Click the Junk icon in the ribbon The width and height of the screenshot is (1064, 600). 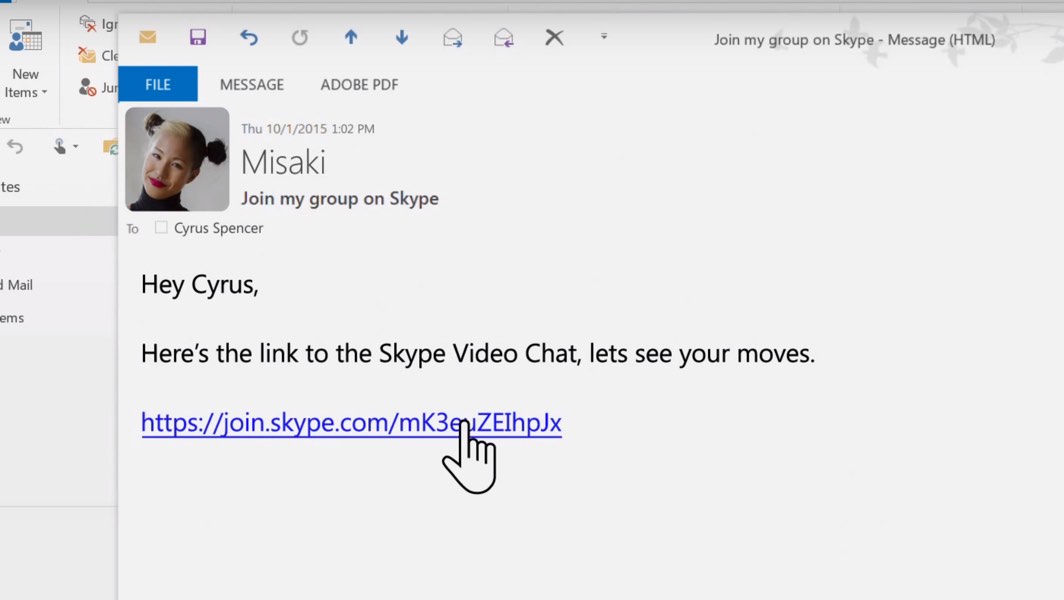88,87
